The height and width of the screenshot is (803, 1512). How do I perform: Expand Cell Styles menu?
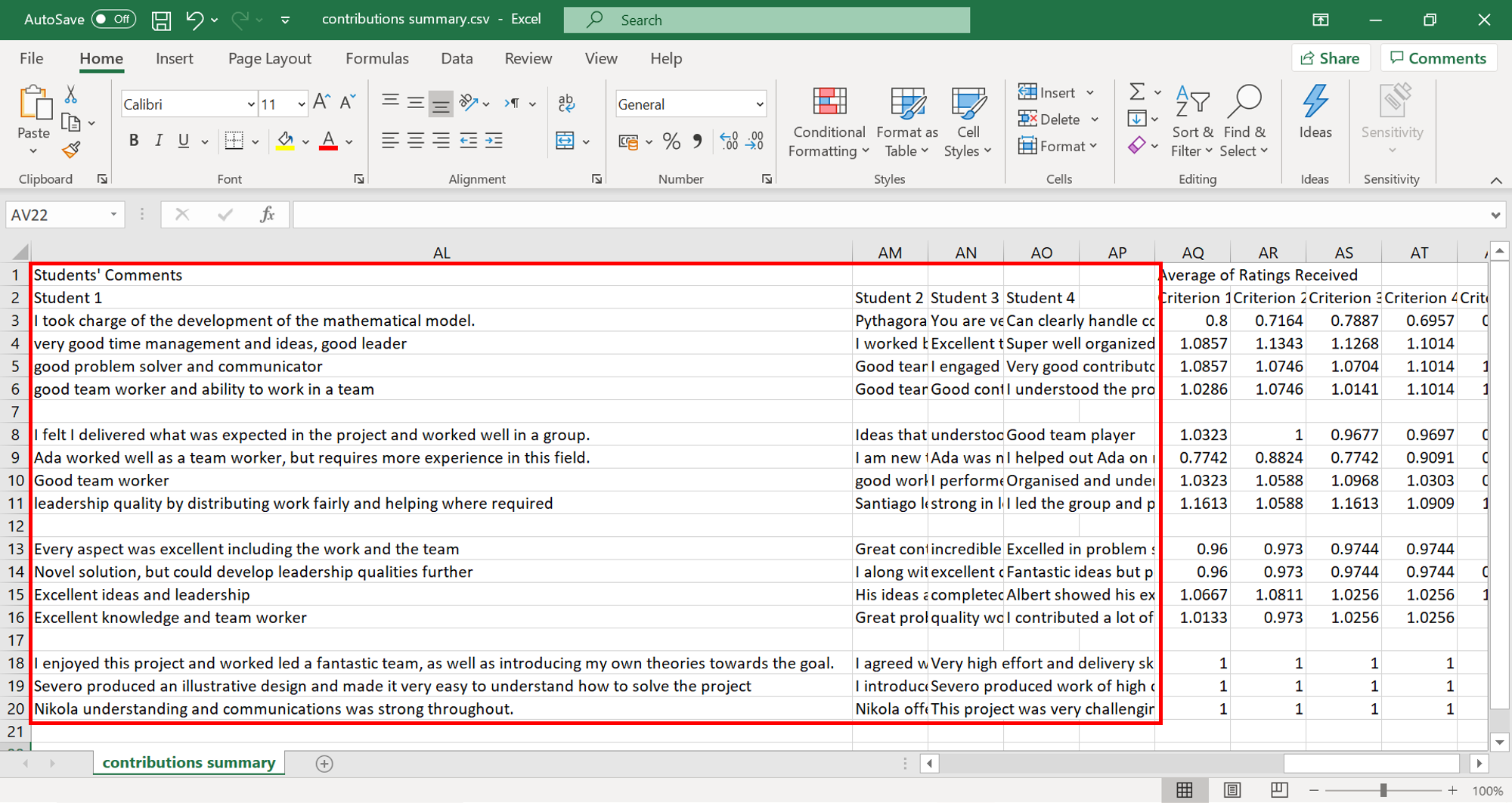tap(968, 122)
